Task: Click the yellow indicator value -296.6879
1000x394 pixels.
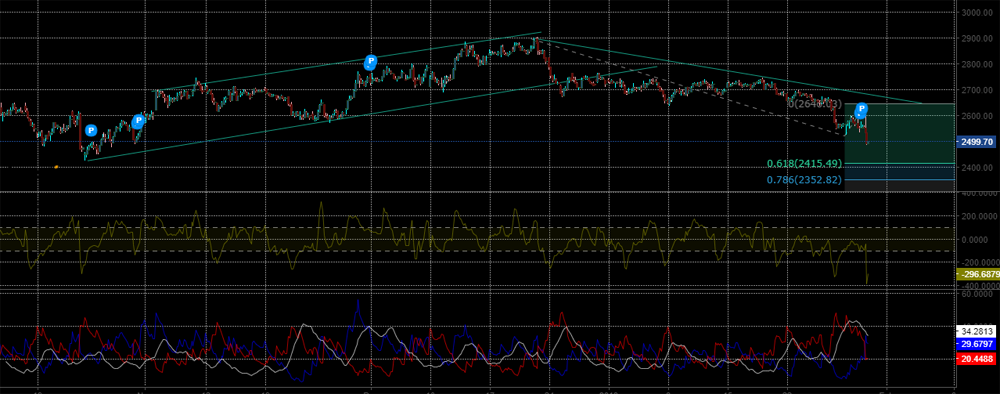Action: (978, 274)
